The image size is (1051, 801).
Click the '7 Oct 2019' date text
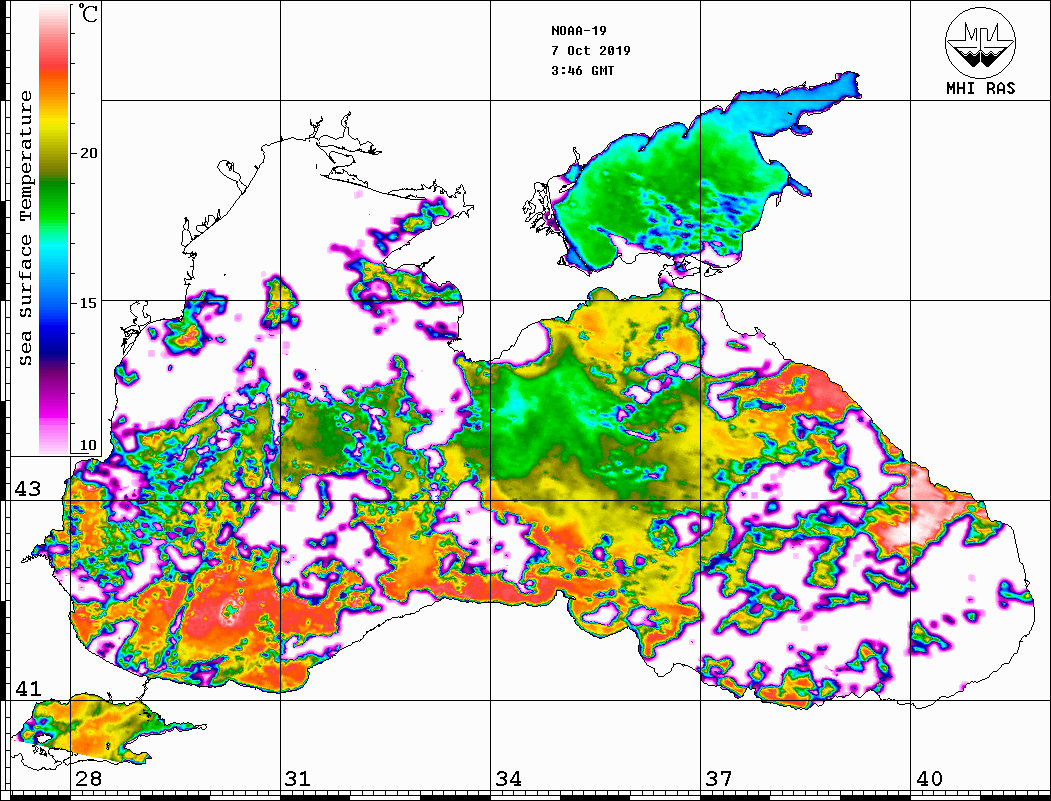(591, 51)
